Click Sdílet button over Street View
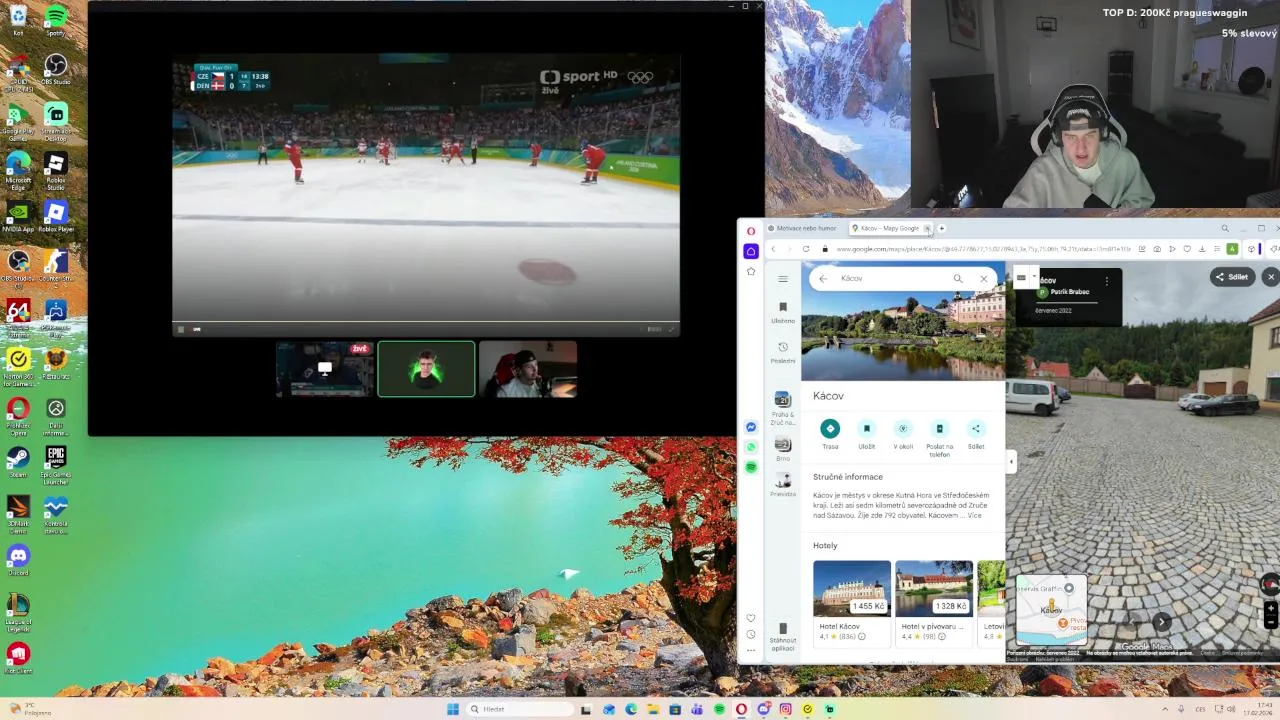The height and width of the screenshot is (720, 1280). click(x=1232, y=277)
